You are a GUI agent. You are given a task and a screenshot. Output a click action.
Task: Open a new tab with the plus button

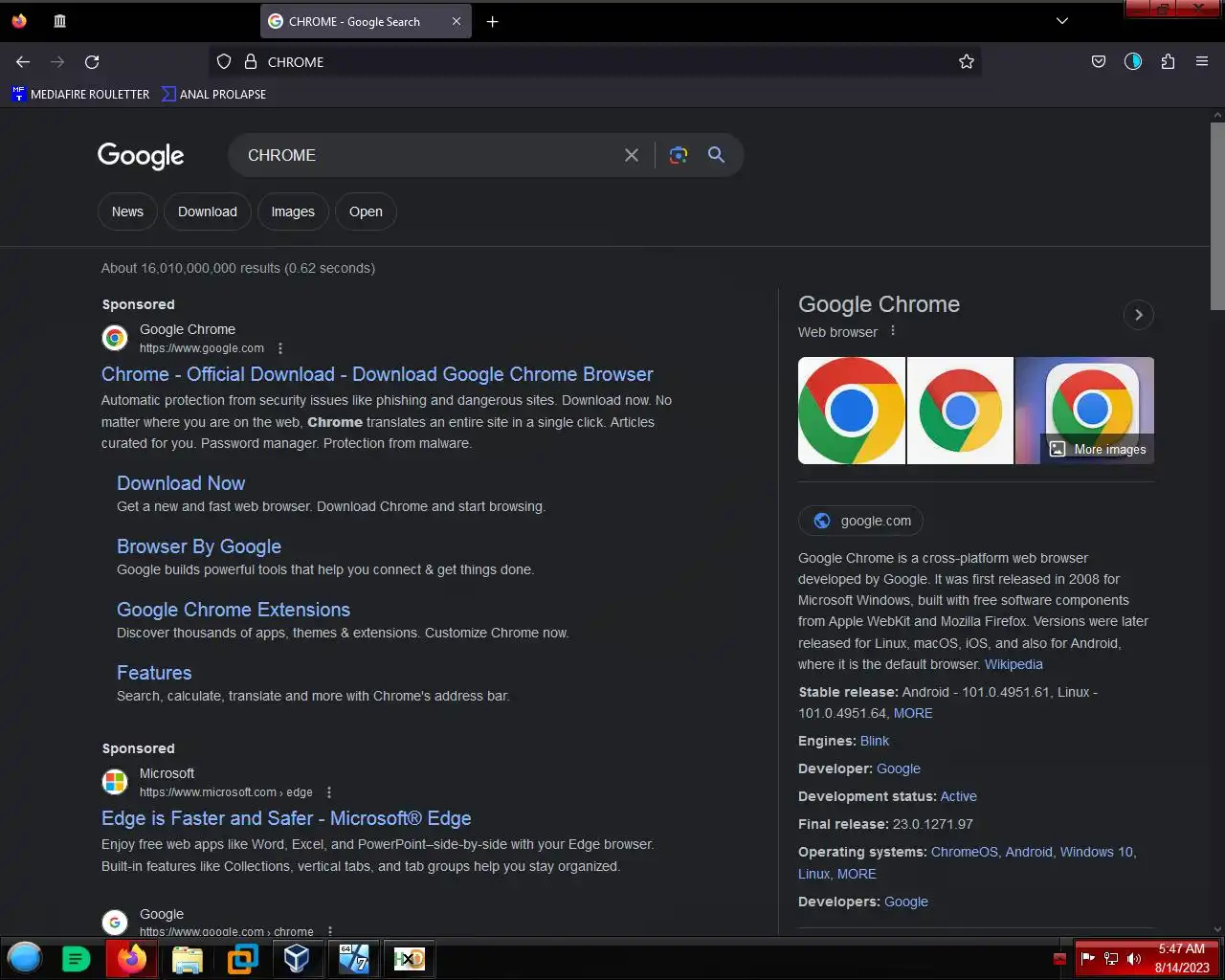(492, 21)
